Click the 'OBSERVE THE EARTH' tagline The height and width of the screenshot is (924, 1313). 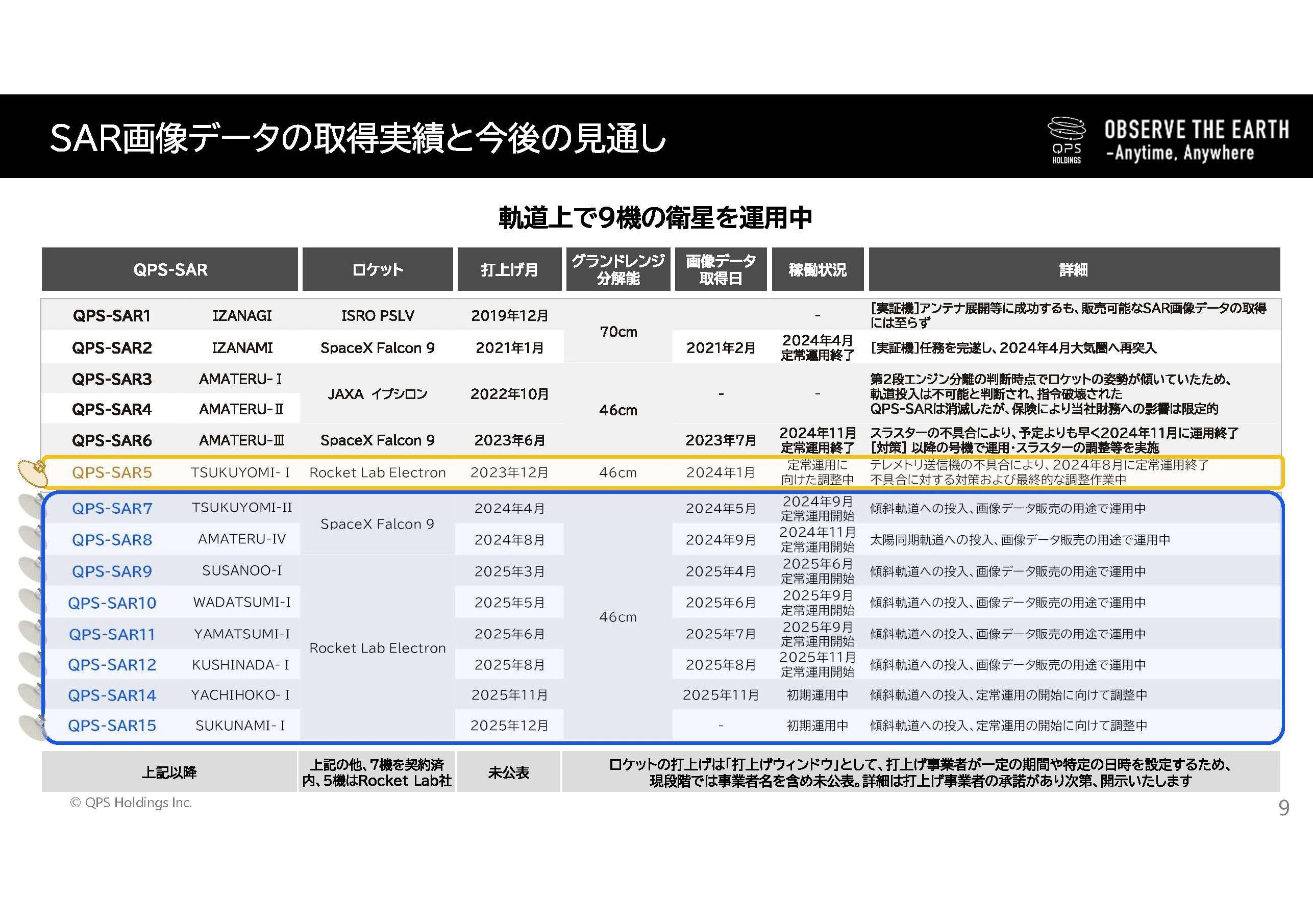click(1196, 130)
